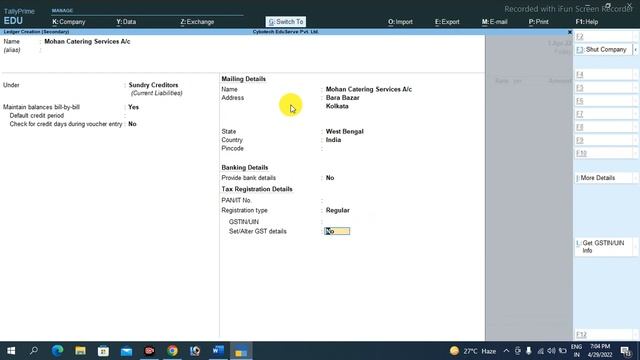The image size is (640, 360).
Task: Open O: Import menu
Action: 400,22
